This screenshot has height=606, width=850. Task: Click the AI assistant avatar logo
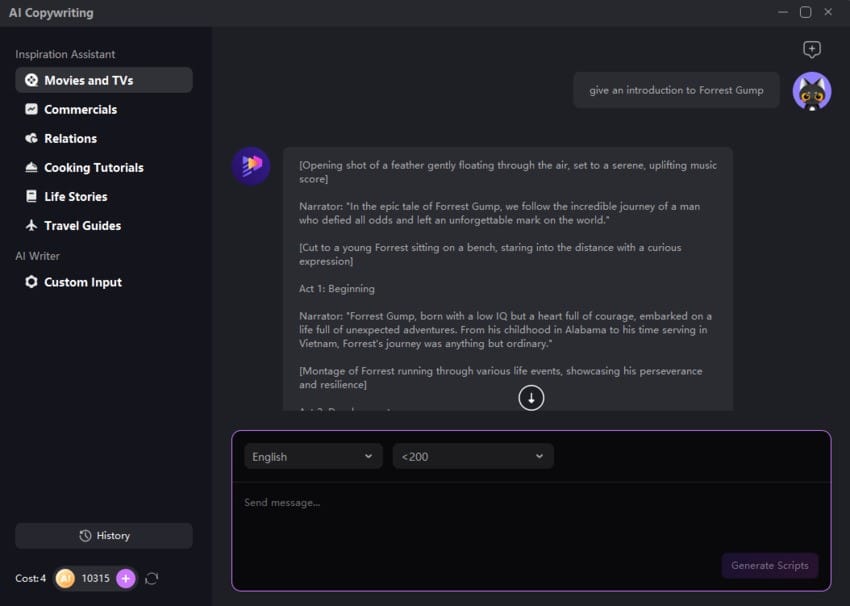250,166
